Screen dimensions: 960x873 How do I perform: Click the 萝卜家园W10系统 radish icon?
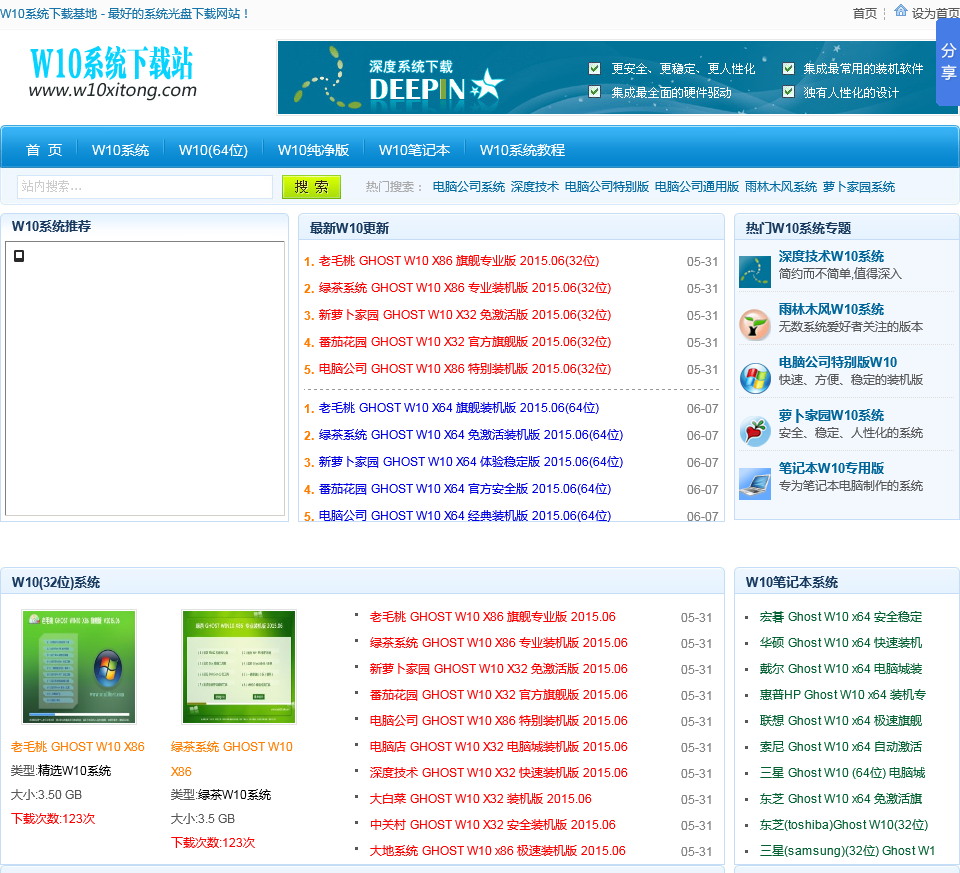(754, 431)
